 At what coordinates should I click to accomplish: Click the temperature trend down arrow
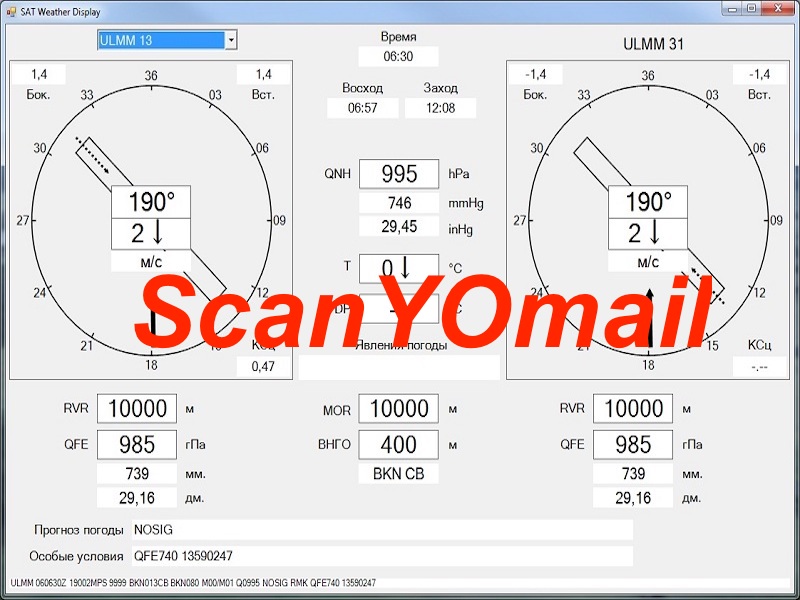click(x=406, y=268)
